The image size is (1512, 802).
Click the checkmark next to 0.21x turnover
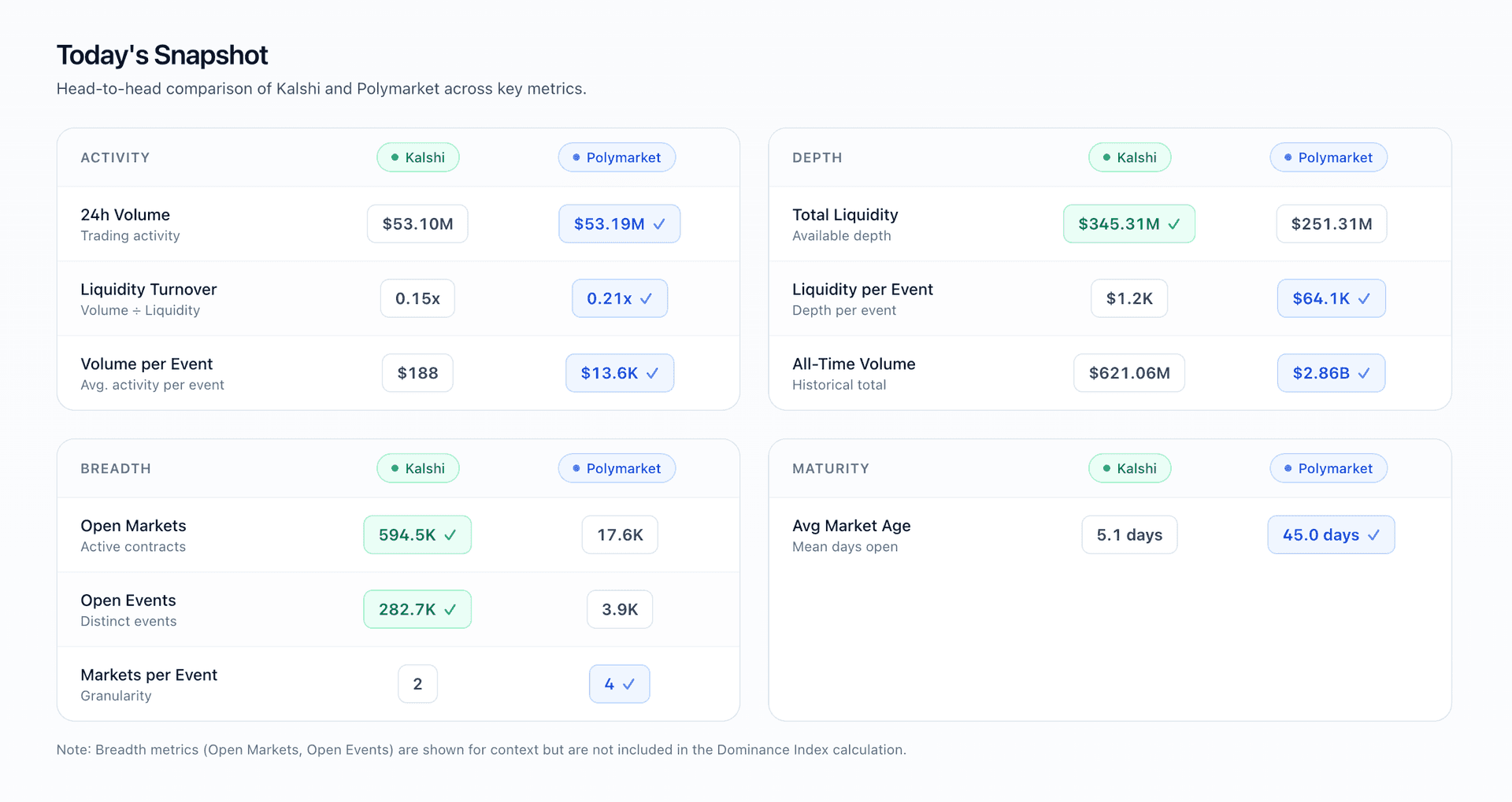(x=646, y=299)
